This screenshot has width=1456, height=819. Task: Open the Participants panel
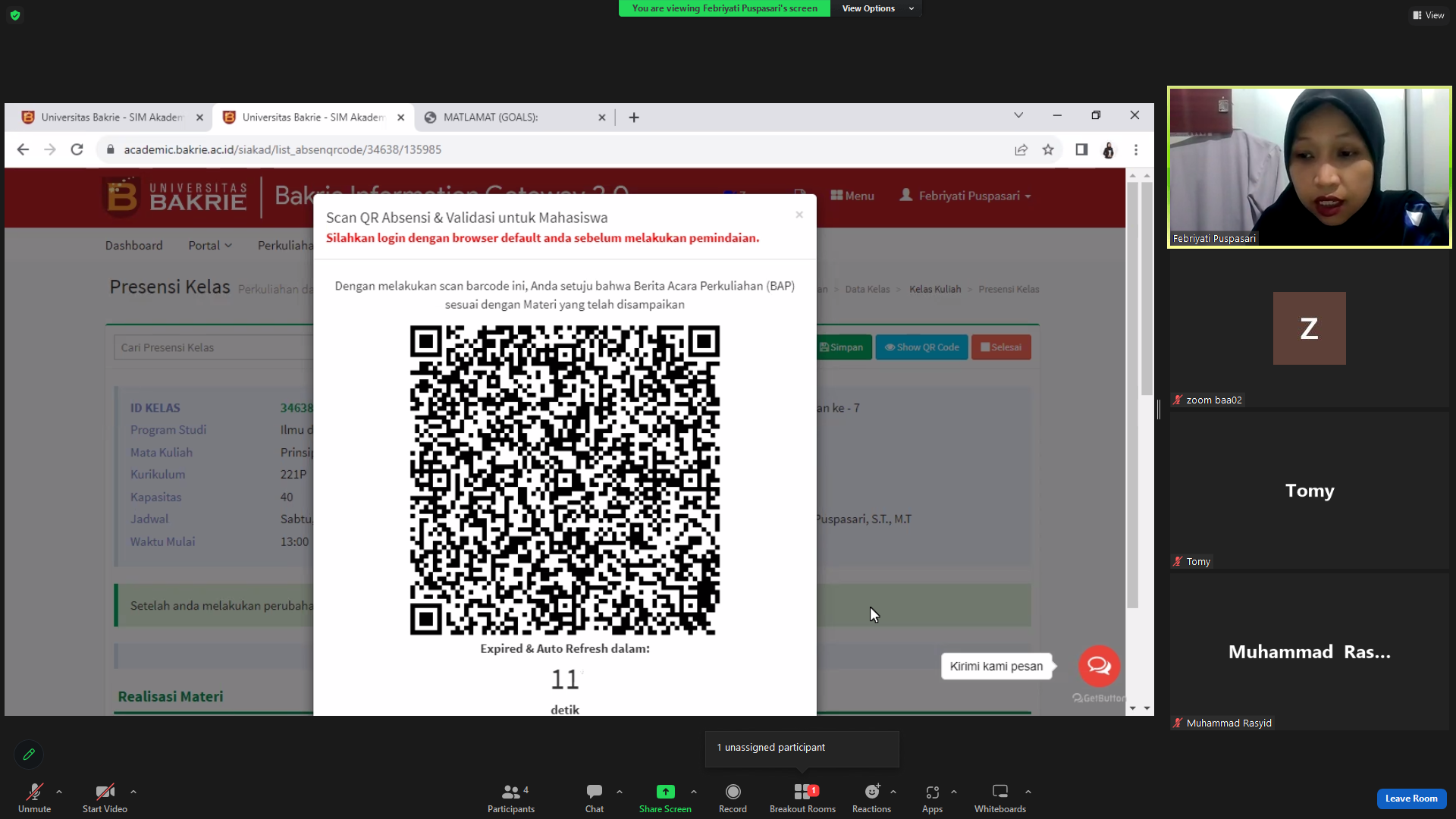(x=511, y=798)
